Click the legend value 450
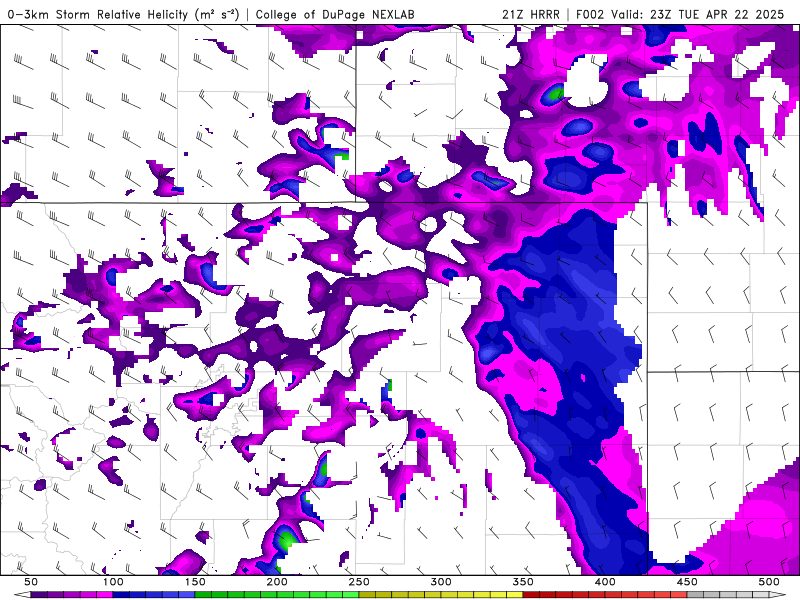Image resolution: width=800 pixels, height=600 pixels. pos(687,582)
